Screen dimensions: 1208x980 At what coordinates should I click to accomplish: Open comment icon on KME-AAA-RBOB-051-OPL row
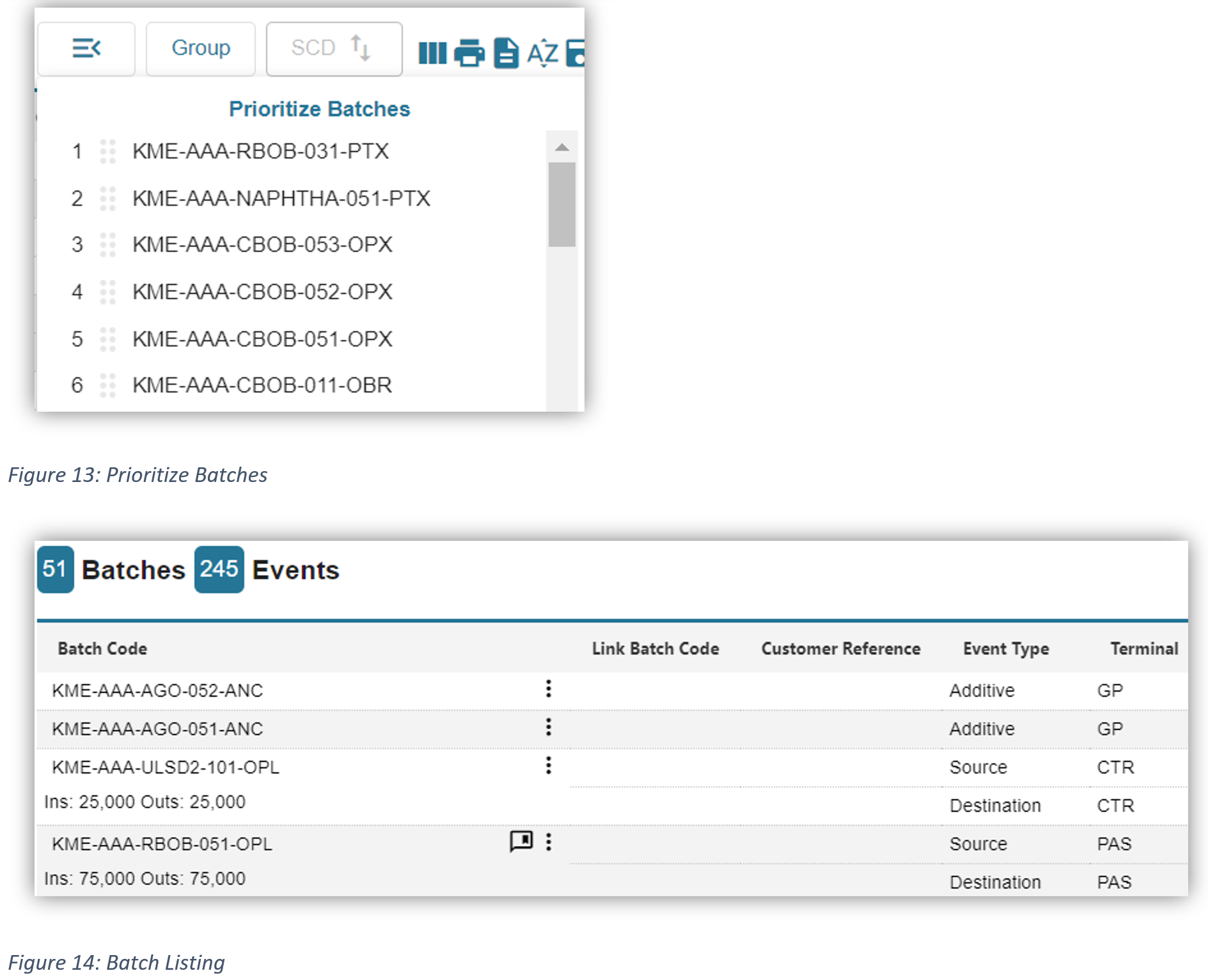521,841
